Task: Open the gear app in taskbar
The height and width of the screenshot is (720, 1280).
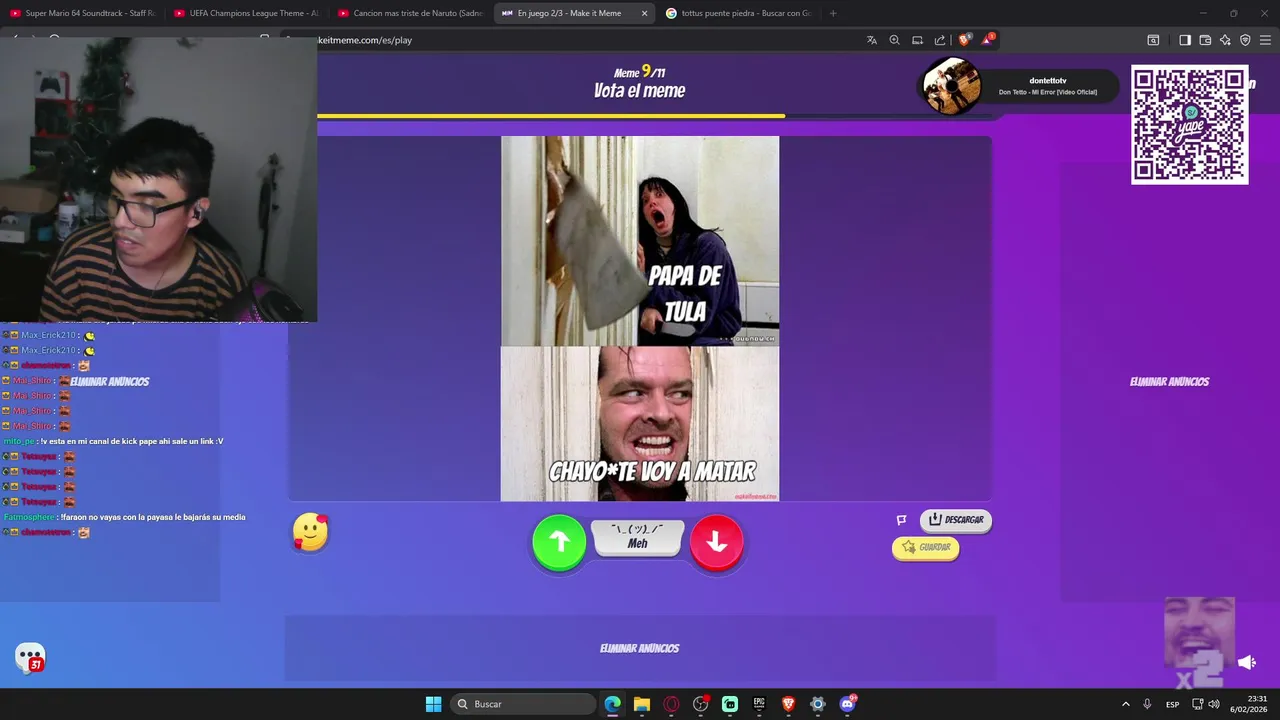Action: click(818, 704)
